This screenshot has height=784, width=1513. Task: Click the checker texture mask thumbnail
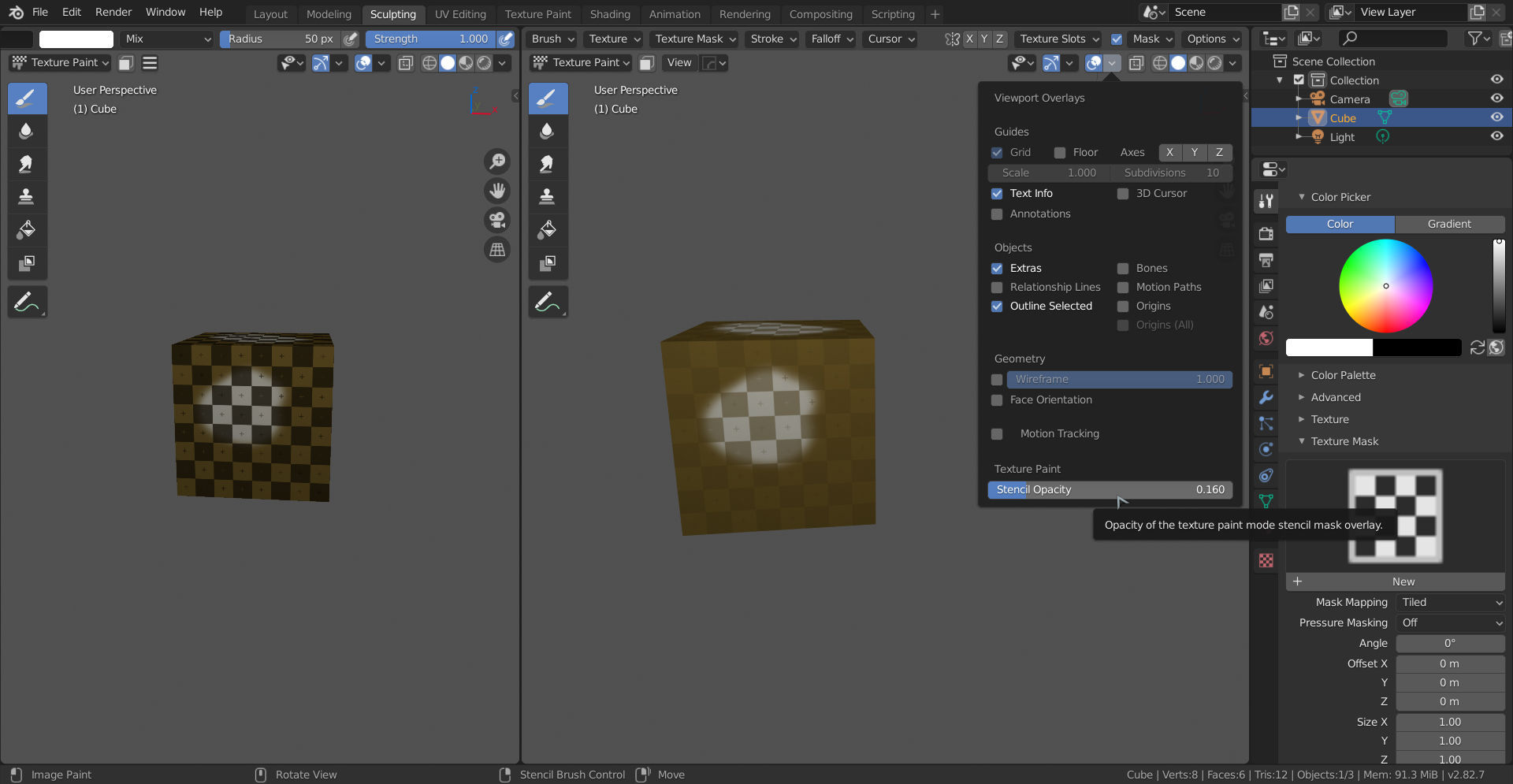point(1394,516)
